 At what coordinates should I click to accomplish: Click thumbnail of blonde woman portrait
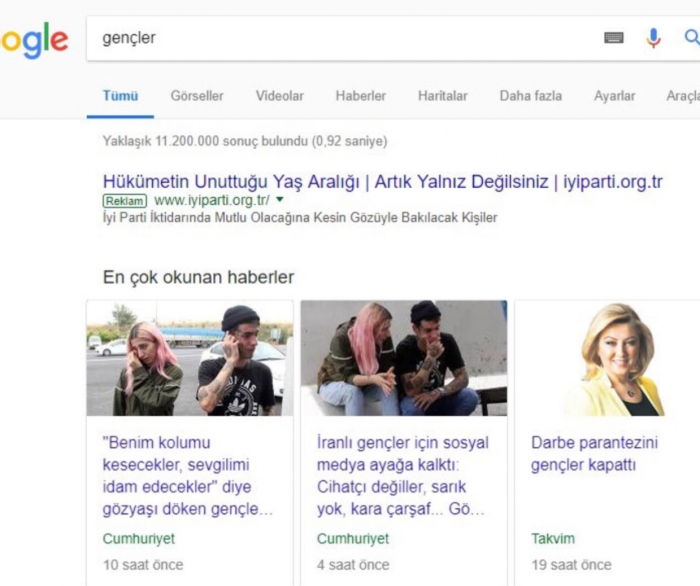(612, 358)
